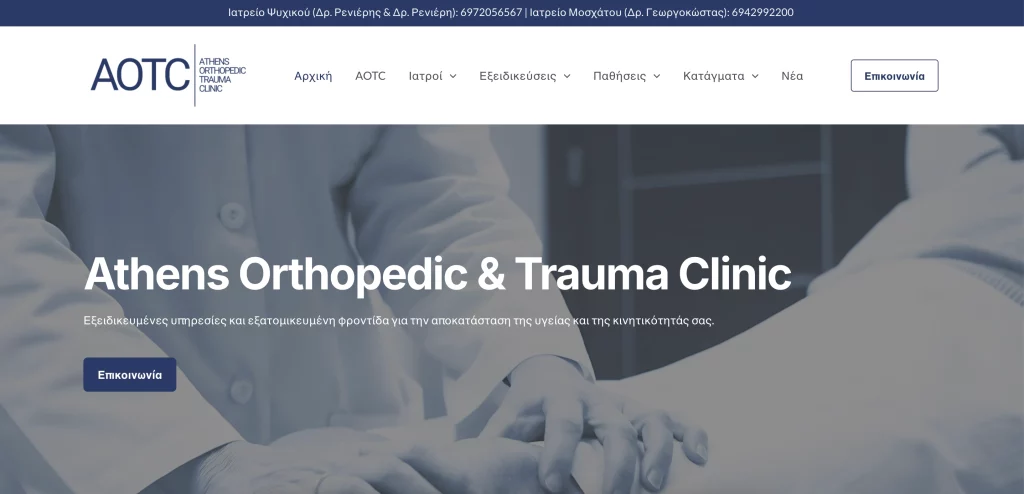1024x494 pixels.
Task: Click the outlined Επικοινωνία header button
Action: (x=894, y=76)
